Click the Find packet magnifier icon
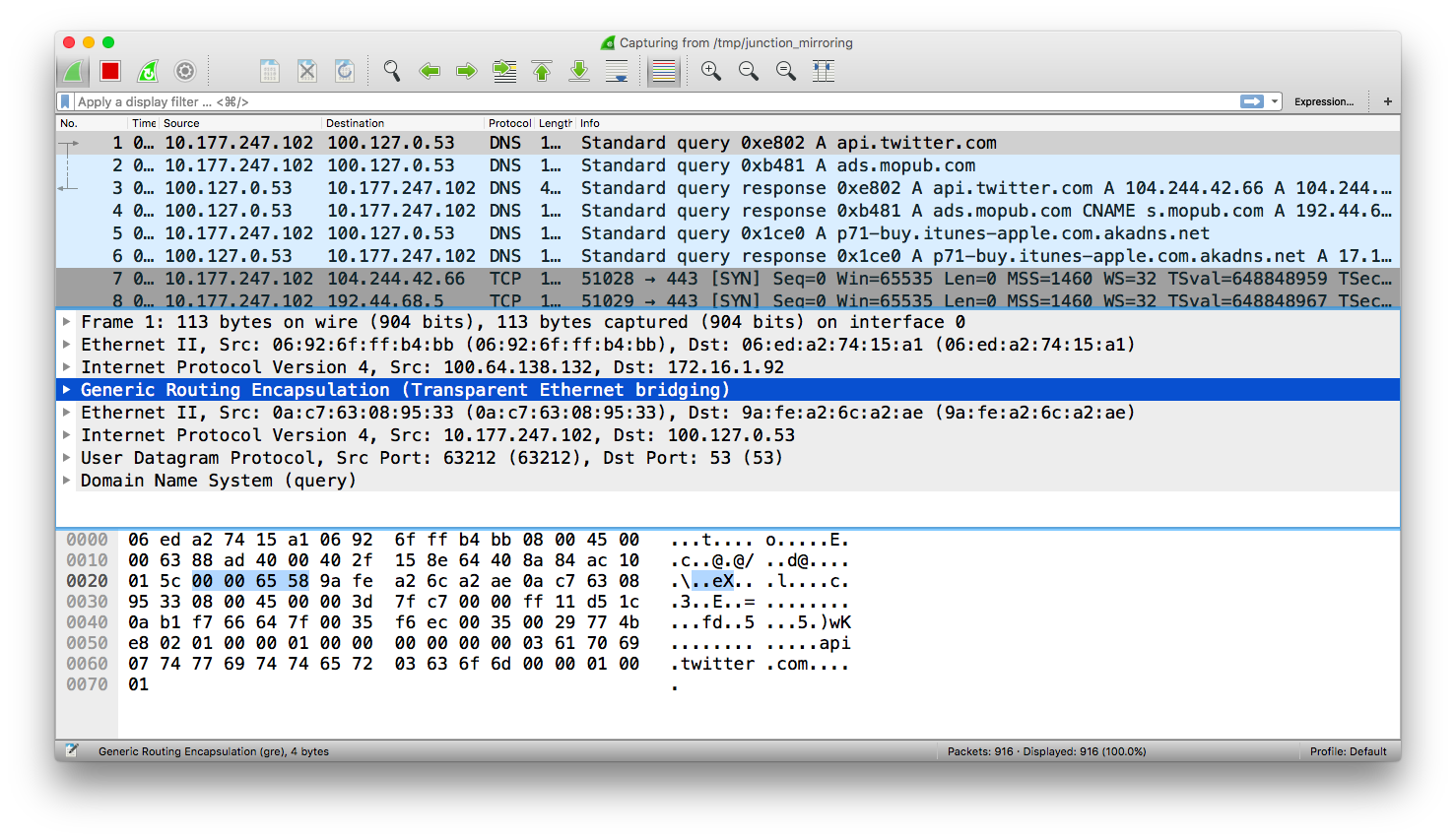Image resolution: width=1456 pixels, height=840 pixels. point(392,71)
